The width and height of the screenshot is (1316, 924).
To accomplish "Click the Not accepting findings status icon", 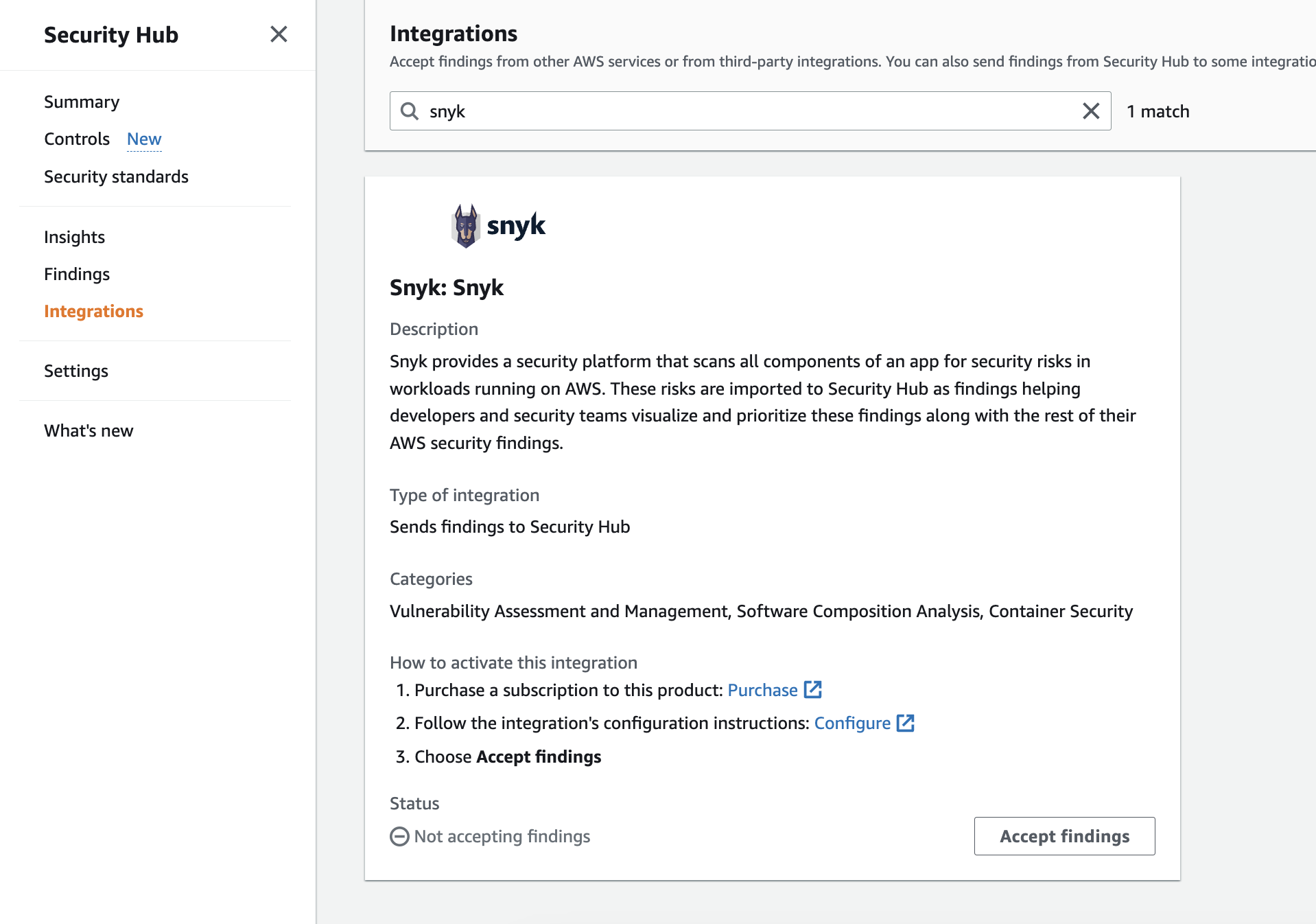I will tap(399, 836).
